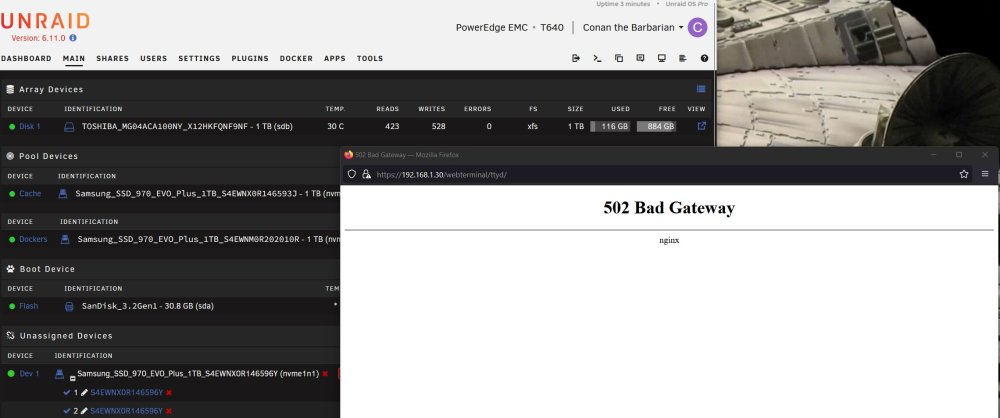Open the Cache device link

30,193
